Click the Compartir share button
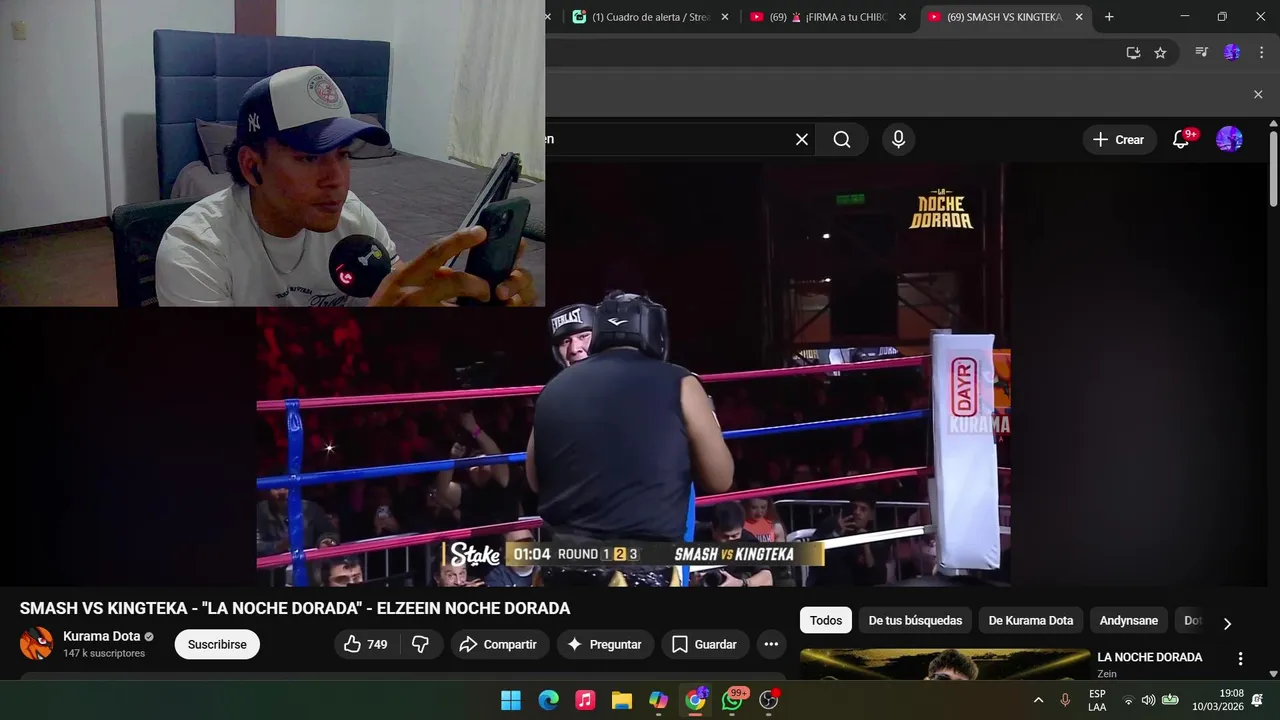1280x720 pixels. click(x=498, y=645)
